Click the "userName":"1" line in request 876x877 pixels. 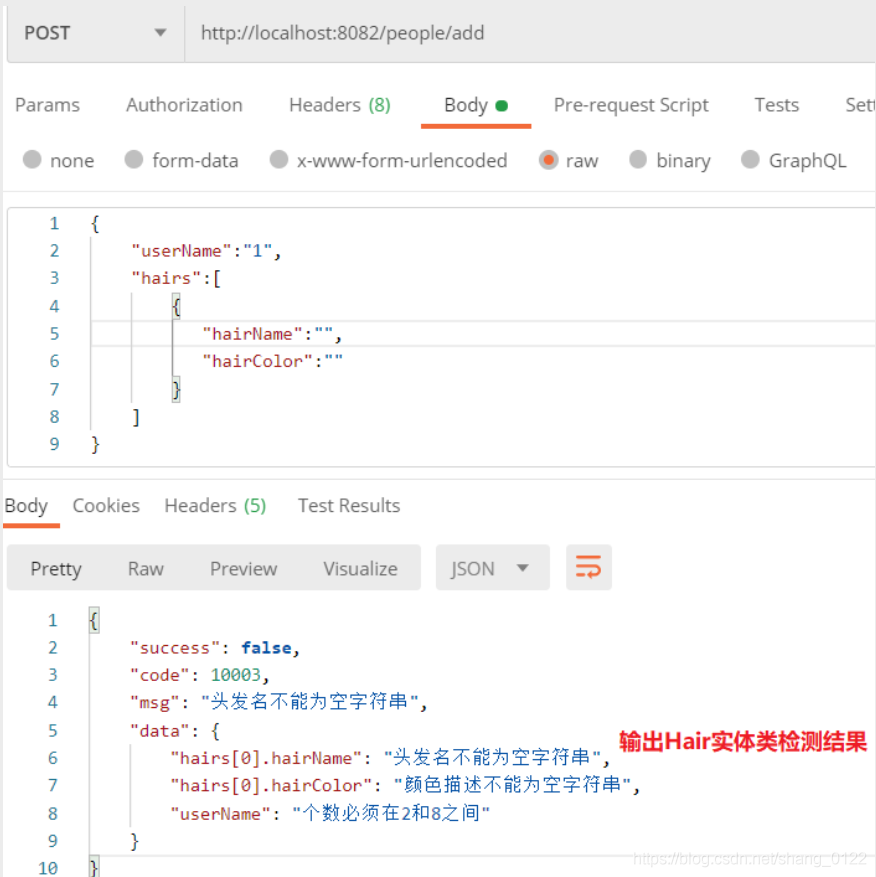(x=206, y=251)
